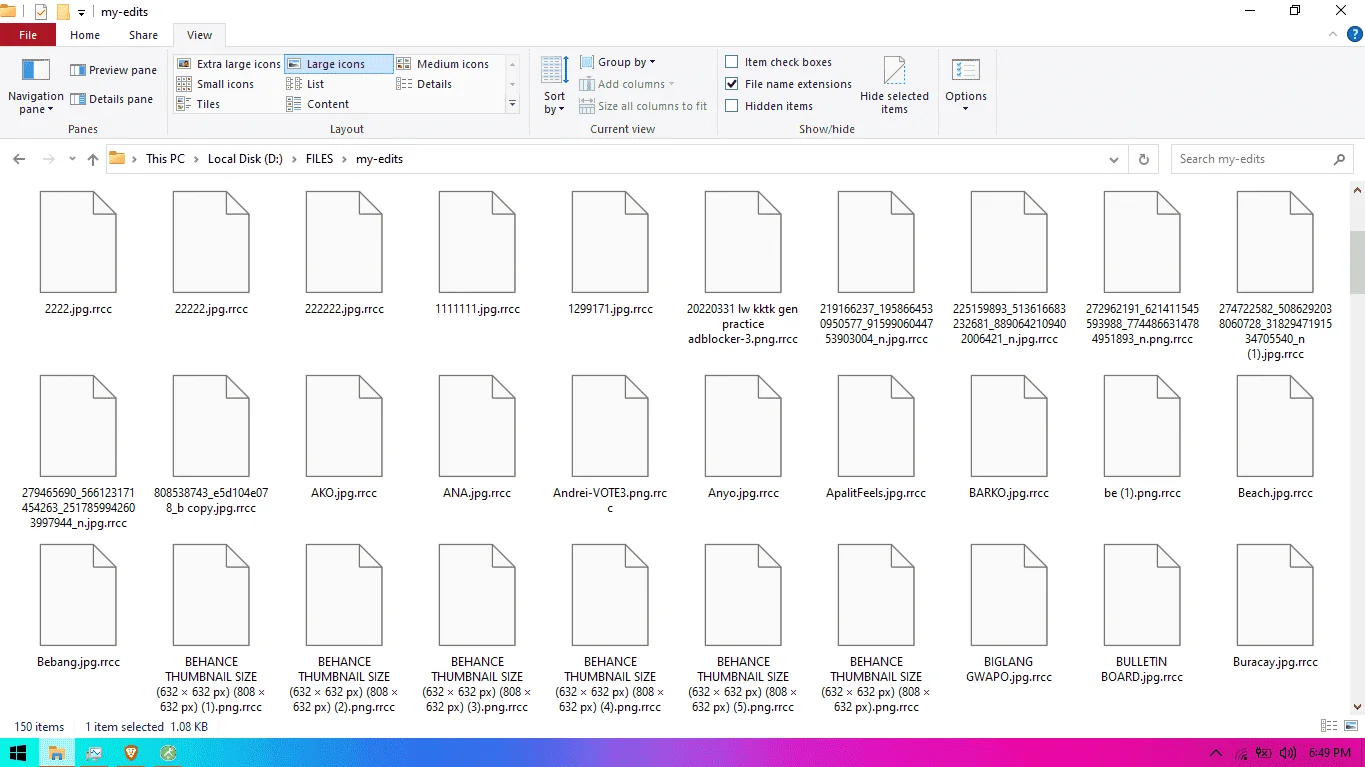
Task: Refresh the my-edits folder
Action: pyautogui.click(x=1144, y=159)
